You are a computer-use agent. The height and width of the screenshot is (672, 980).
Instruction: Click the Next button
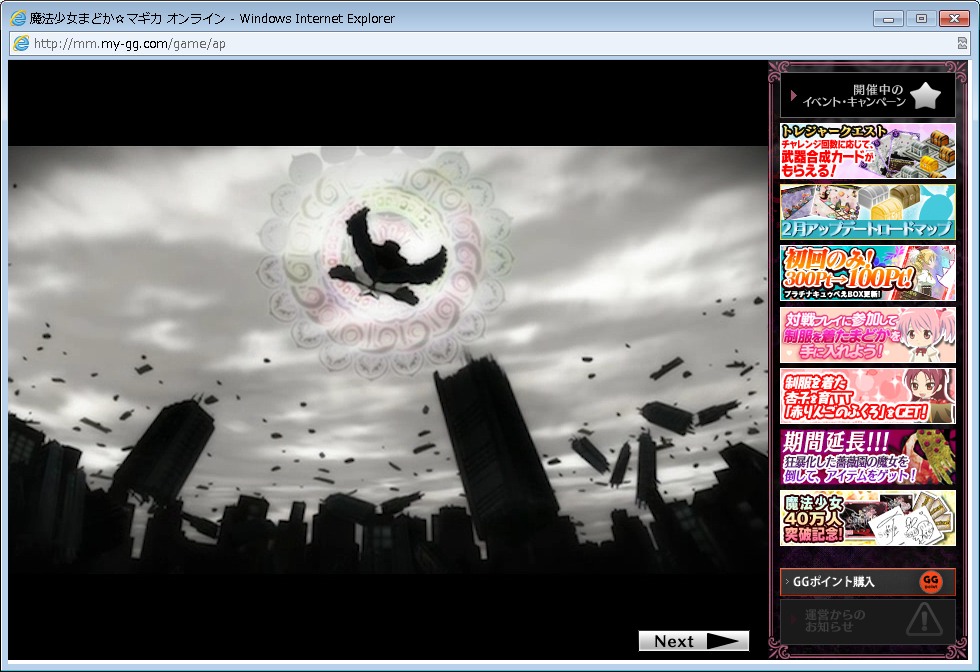pos(693,641)
